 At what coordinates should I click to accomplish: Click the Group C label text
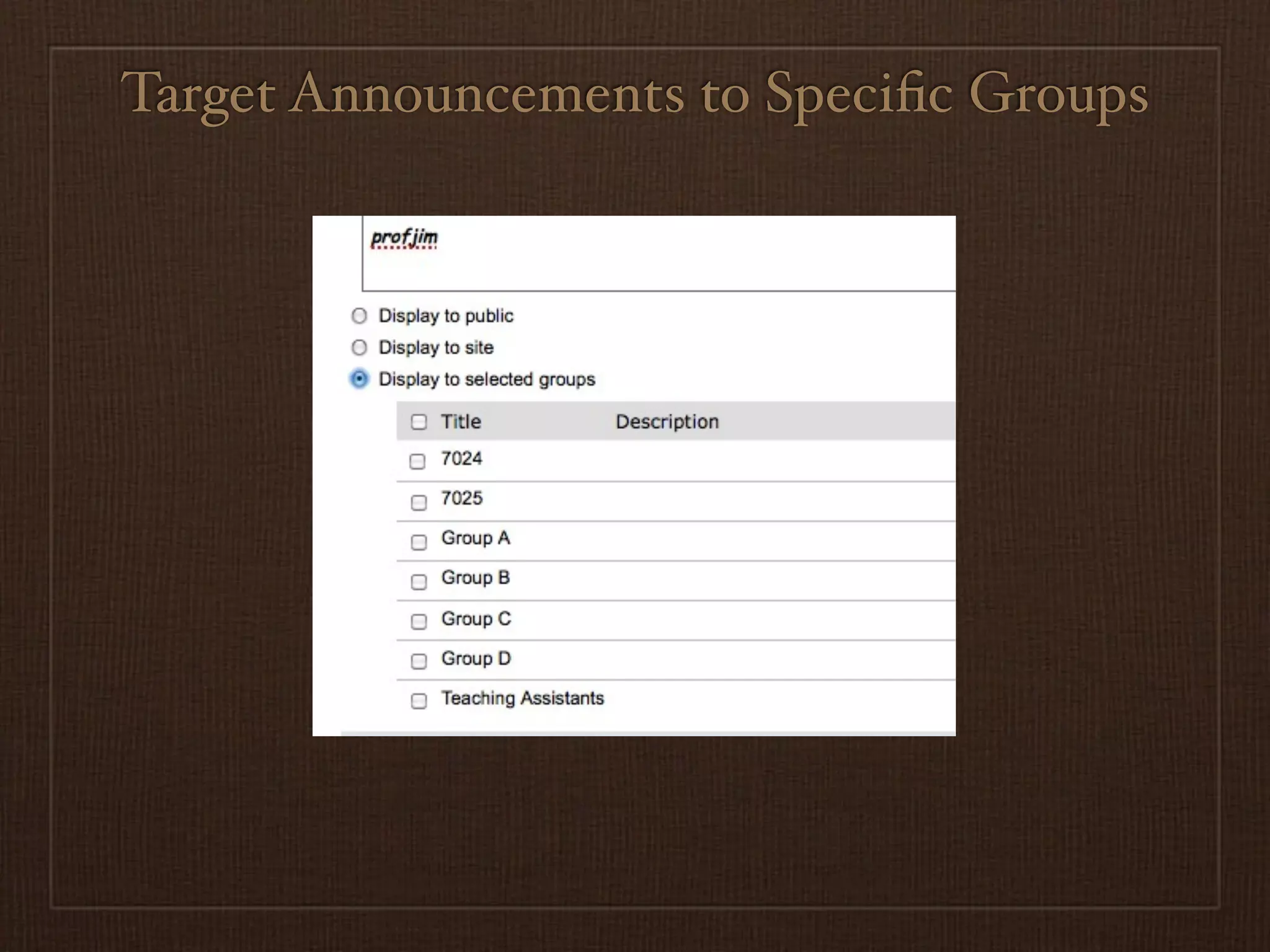tap(476, 619)
